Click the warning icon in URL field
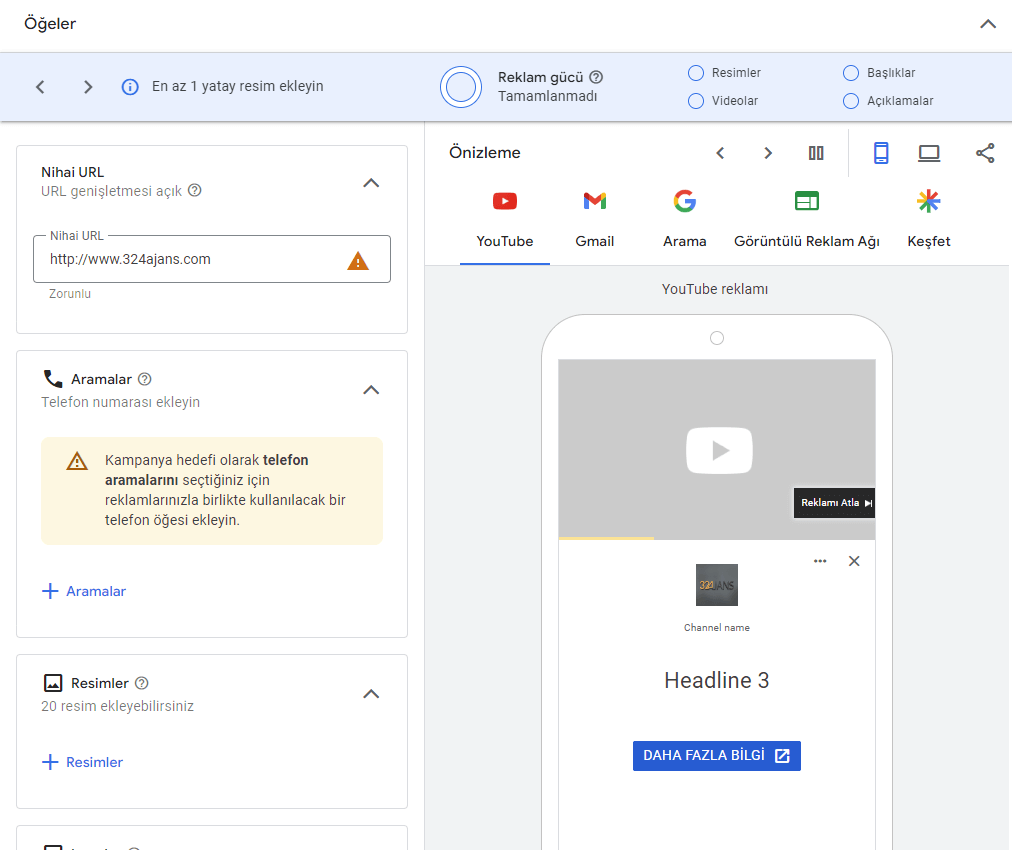This screenshot has height=850, width=1012. 357,261
